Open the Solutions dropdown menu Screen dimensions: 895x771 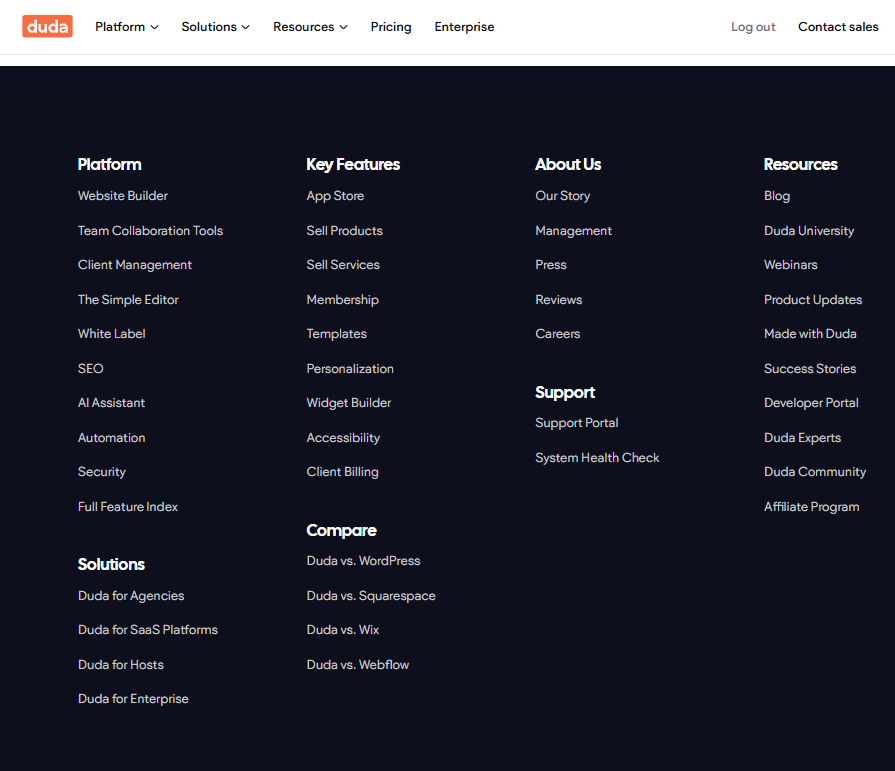click(215, 27)
